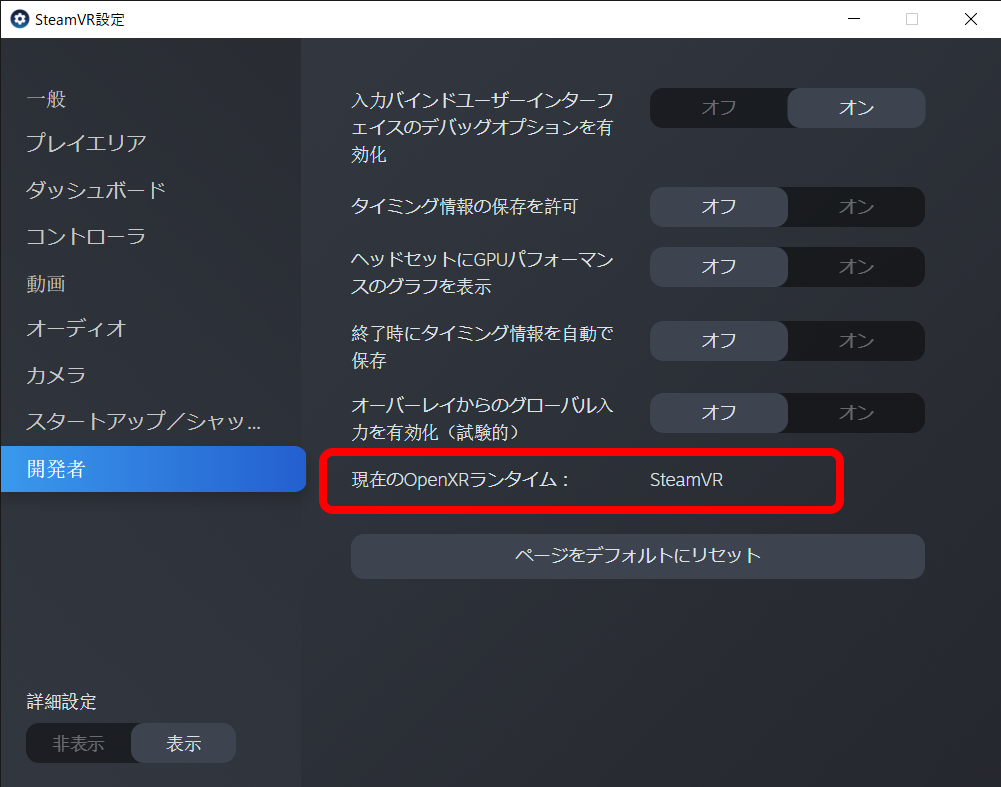Screen dimensions: 1001x787
Task: Select the 開発者 tab
Action: pyautogui.click(x=56, y=469)
